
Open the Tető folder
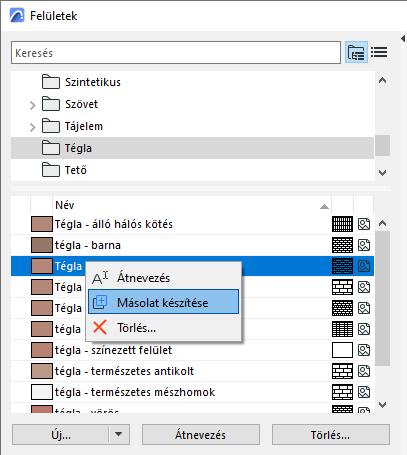click(x=192, y=170)
